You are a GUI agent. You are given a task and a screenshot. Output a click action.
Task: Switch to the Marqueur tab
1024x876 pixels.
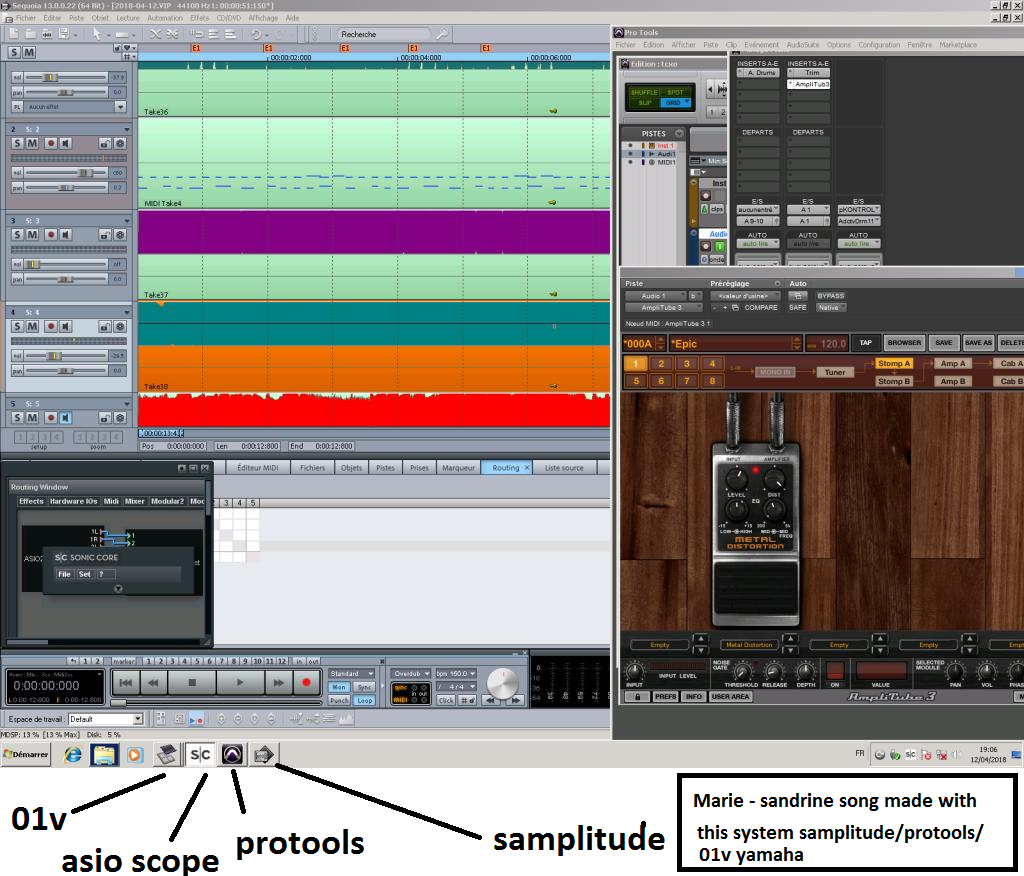point(458,468)
